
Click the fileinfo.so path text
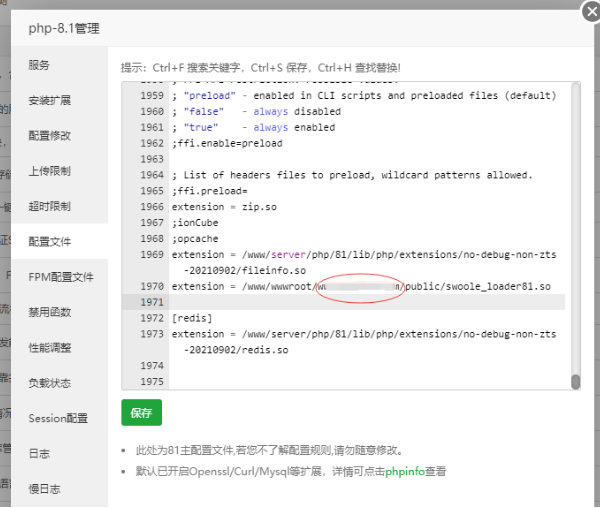[245, 270]
